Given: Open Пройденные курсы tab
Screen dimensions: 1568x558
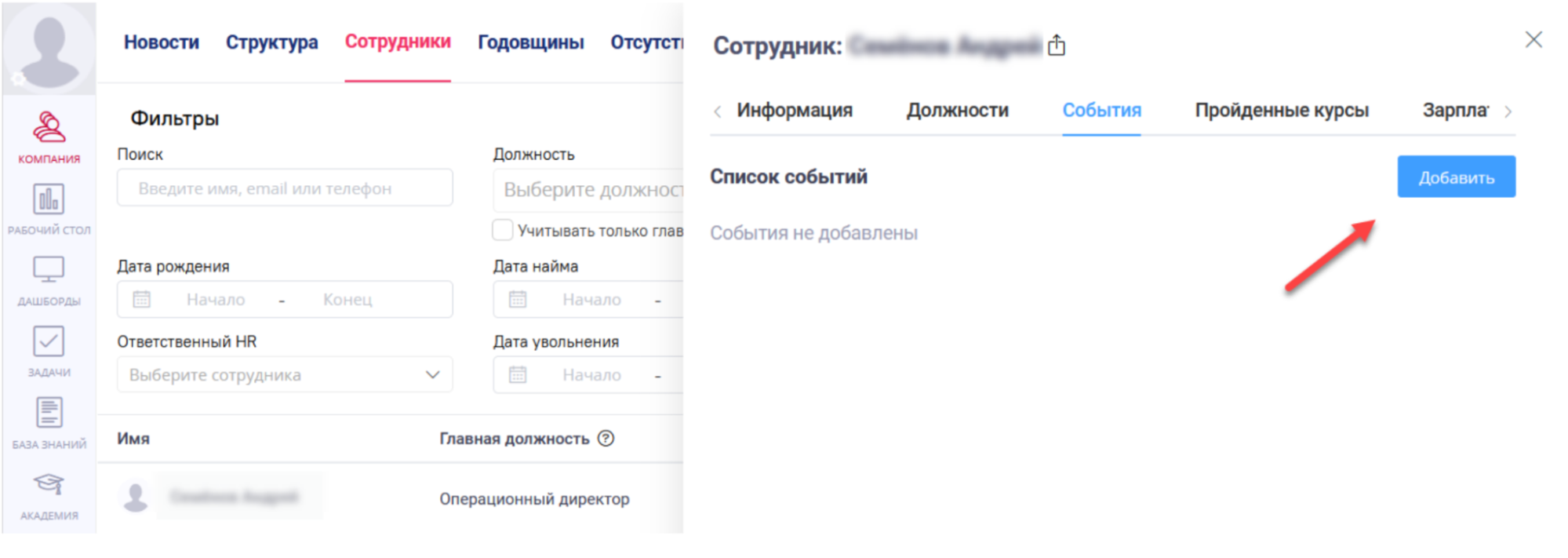Looking at the screenshot, I should 1282,110.
